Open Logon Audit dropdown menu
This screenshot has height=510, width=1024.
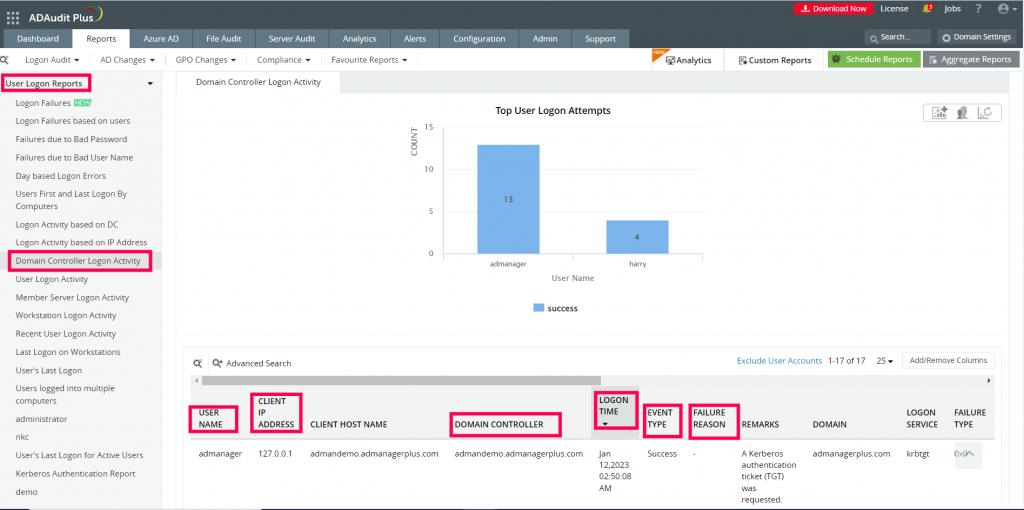[x=52, y=59]
